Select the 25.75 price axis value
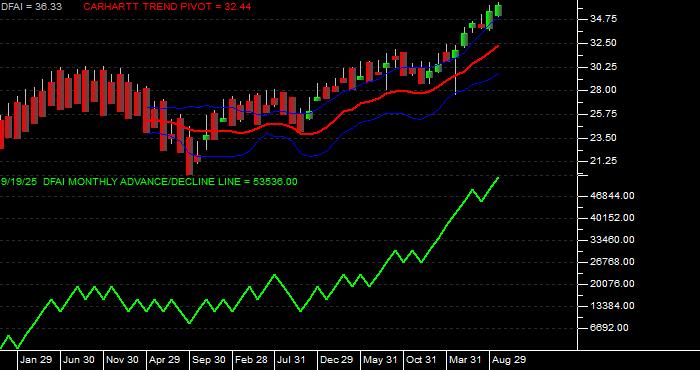This screenshot has height=370, width=700. [604, 114]
